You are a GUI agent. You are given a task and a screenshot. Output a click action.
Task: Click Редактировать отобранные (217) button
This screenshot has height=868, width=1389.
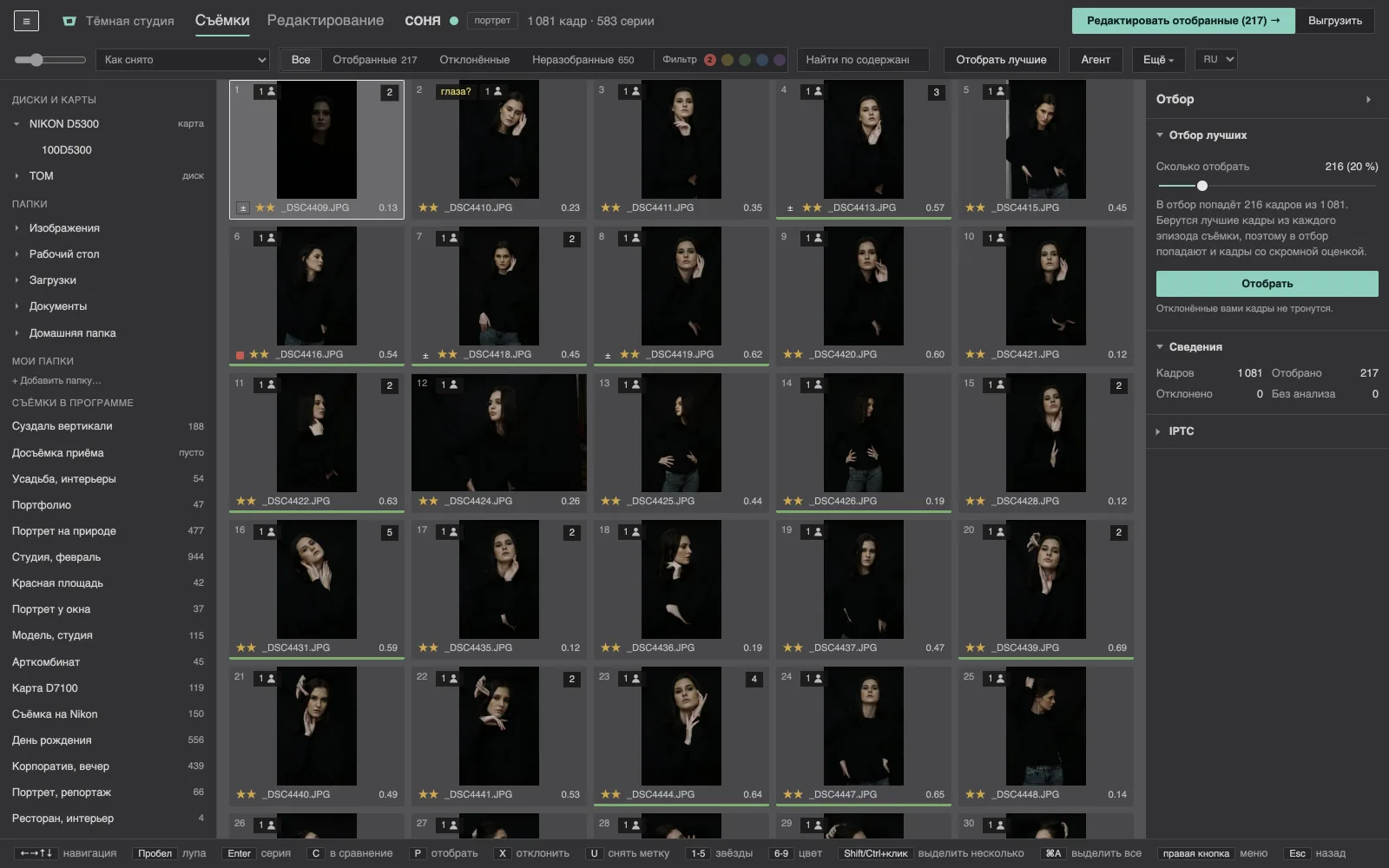[x=1183, y=21]
